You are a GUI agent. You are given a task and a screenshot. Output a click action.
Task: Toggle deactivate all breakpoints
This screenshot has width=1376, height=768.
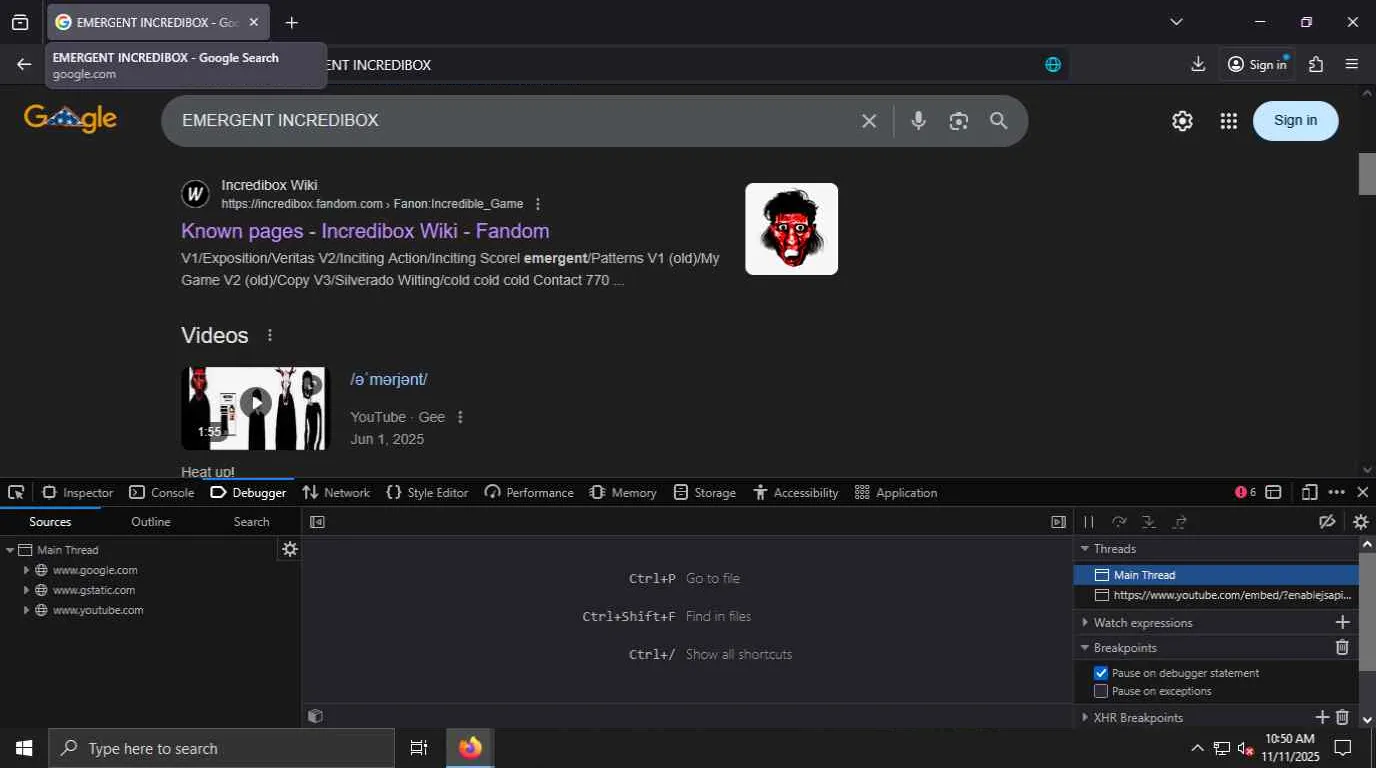coord(1327,522)
